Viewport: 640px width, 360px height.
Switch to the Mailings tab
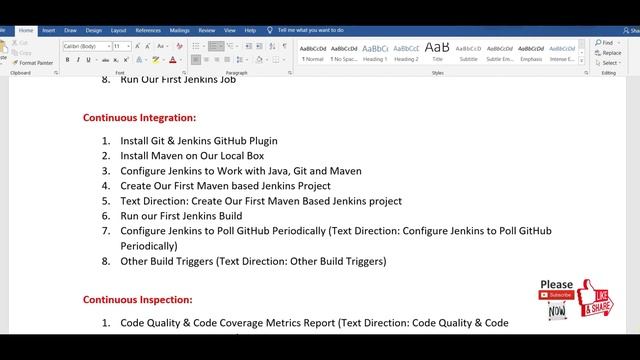tap(180, 30)
